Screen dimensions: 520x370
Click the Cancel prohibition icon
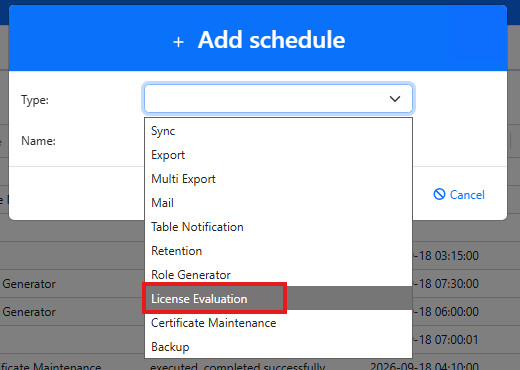pyautogui.click(x=439, y=194)
